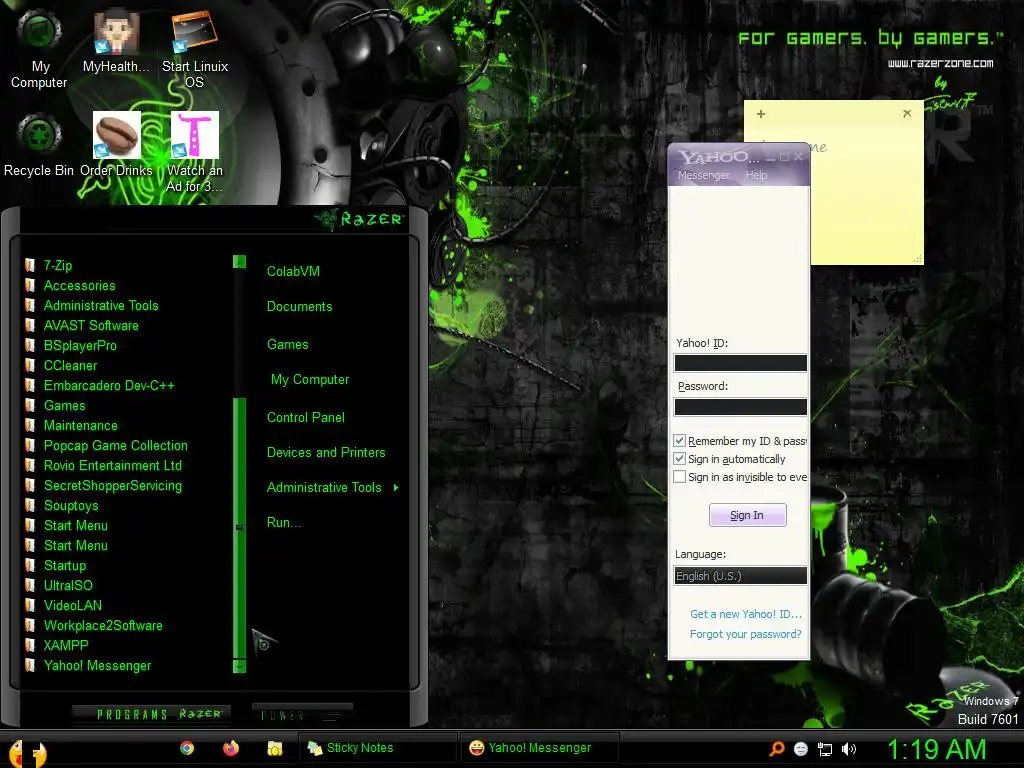
Task: Click the Sign In button
Action: (747, 515)
